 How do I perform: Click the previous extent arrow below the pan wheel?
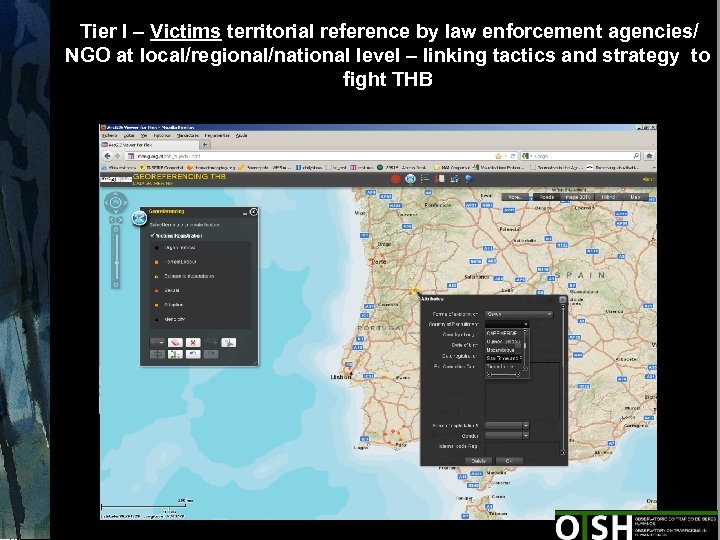[112, 220]
